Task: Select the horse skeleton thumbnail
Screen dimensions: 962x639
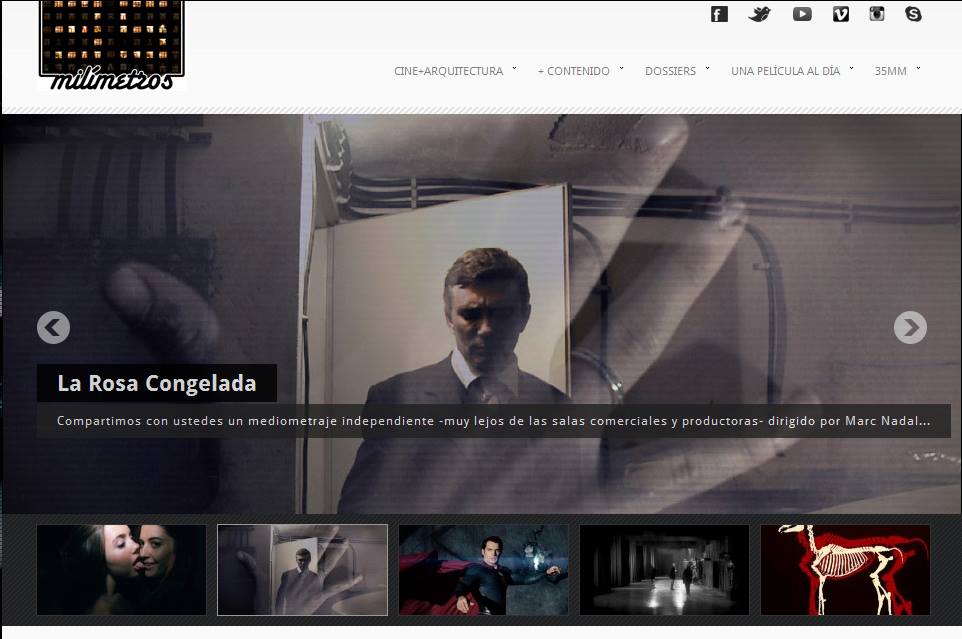Action: (x=845, y=570)
